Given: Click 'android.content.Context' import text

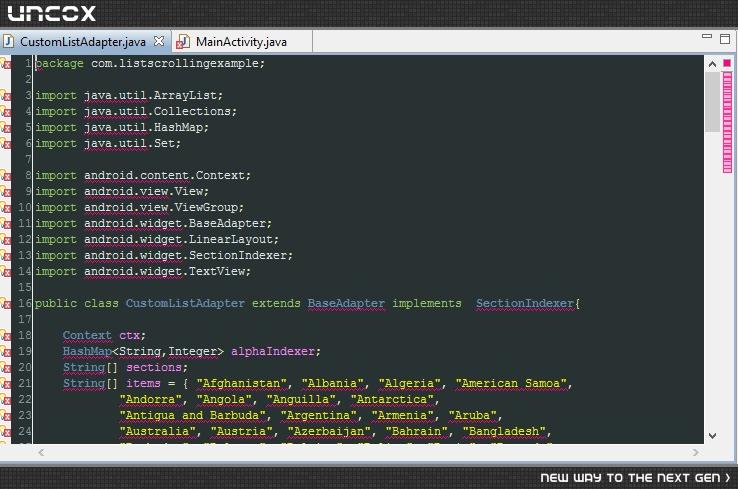Looking at the screenshot, I should 164,176.
